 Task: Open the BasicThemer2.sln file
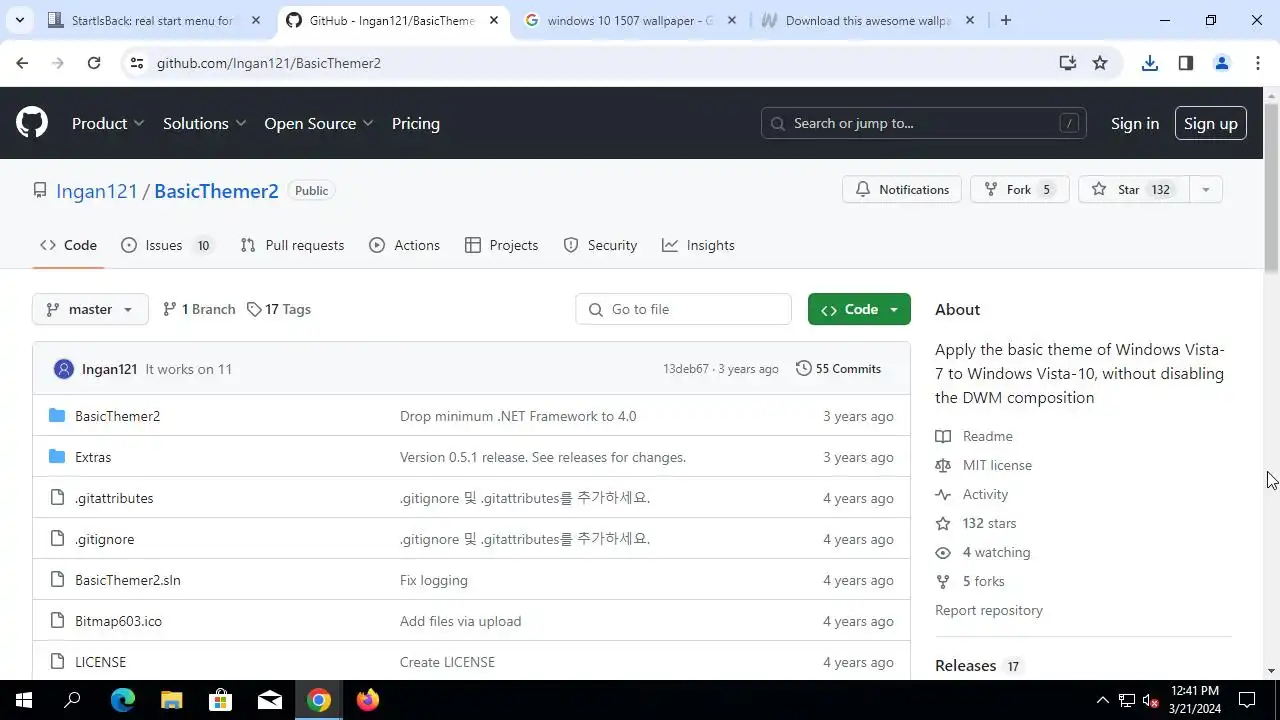tap(128, 580)
